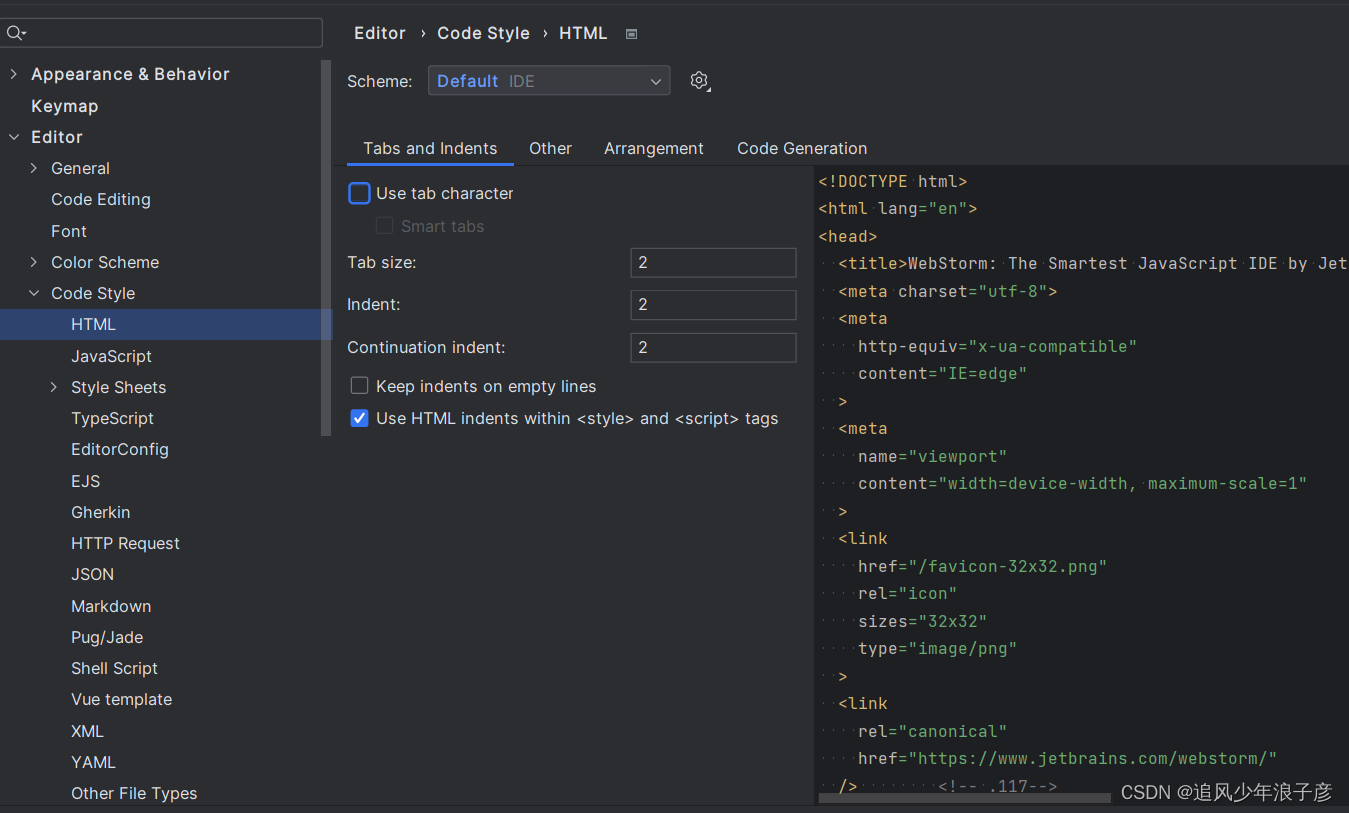Enable the "Use tab character" checkbox
The width and height of the screenshot is (1349, 813).
359,193
